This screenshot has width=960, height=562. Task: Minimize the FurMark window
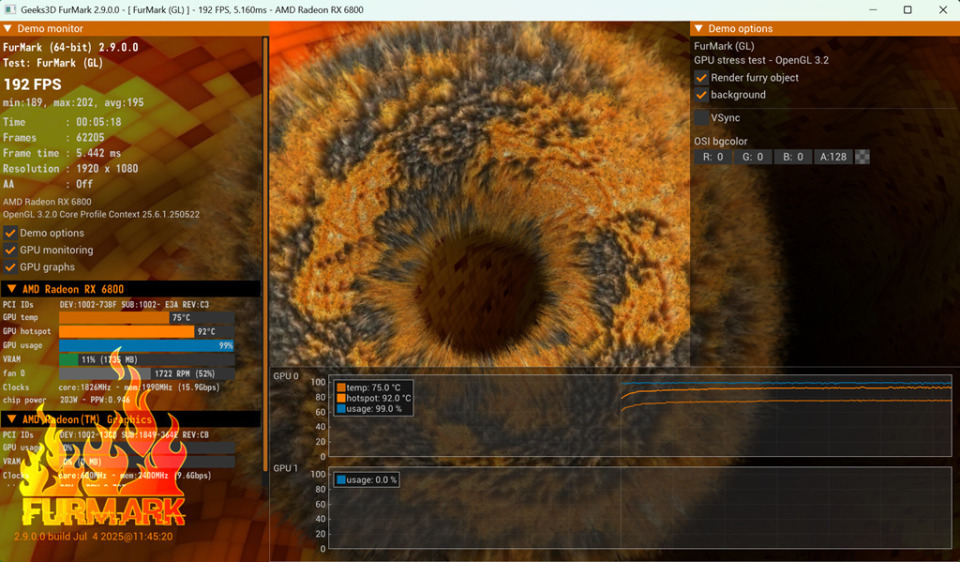[x=873, y=10]
